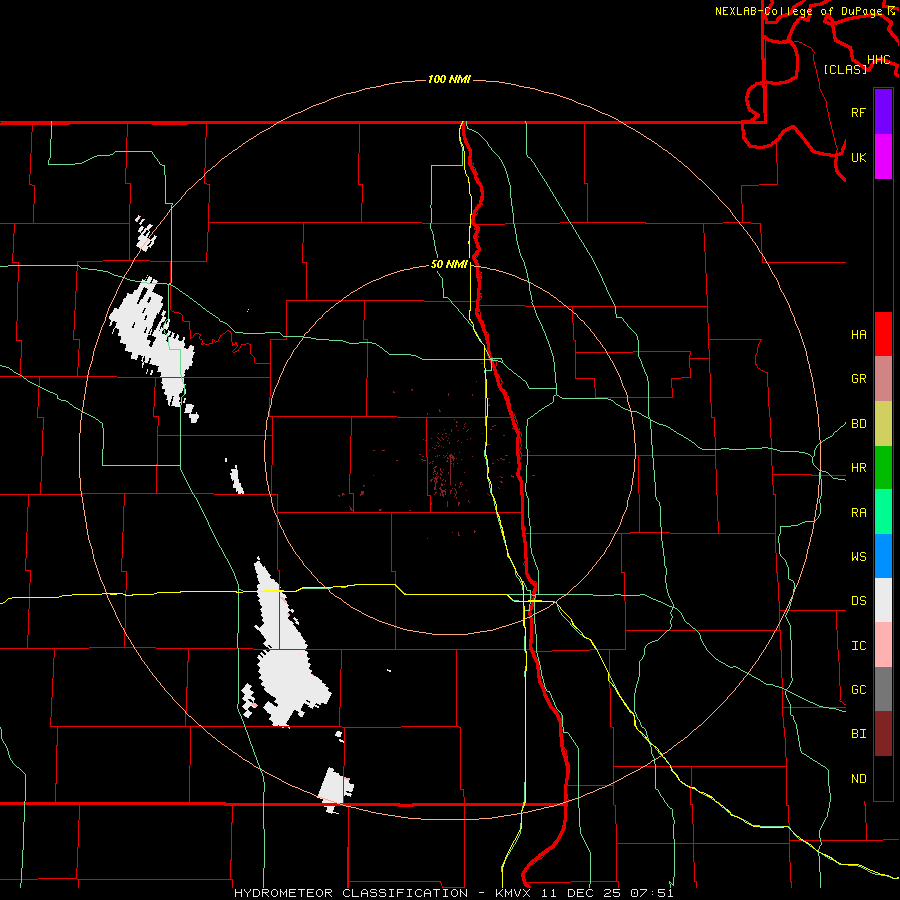Click the dark brown BI swatch
The image size is (900, 900).
click(883, 734)
